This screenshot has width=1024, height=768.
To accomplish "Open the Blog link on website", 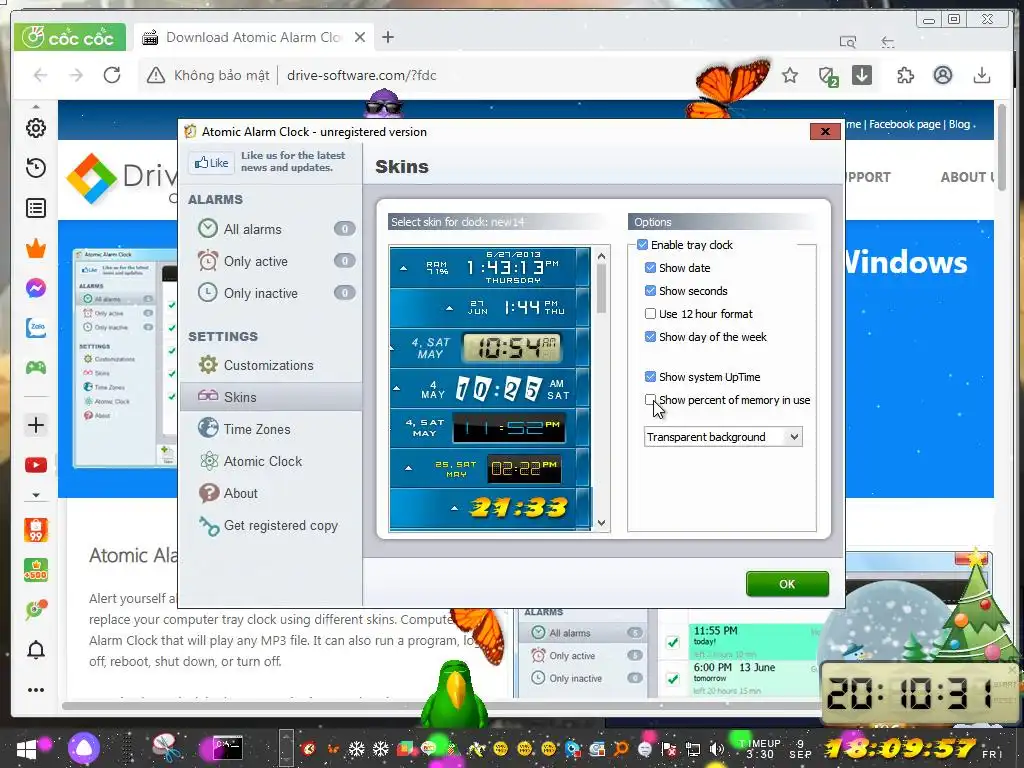I will pyautogui.click(x=959, y=124).
